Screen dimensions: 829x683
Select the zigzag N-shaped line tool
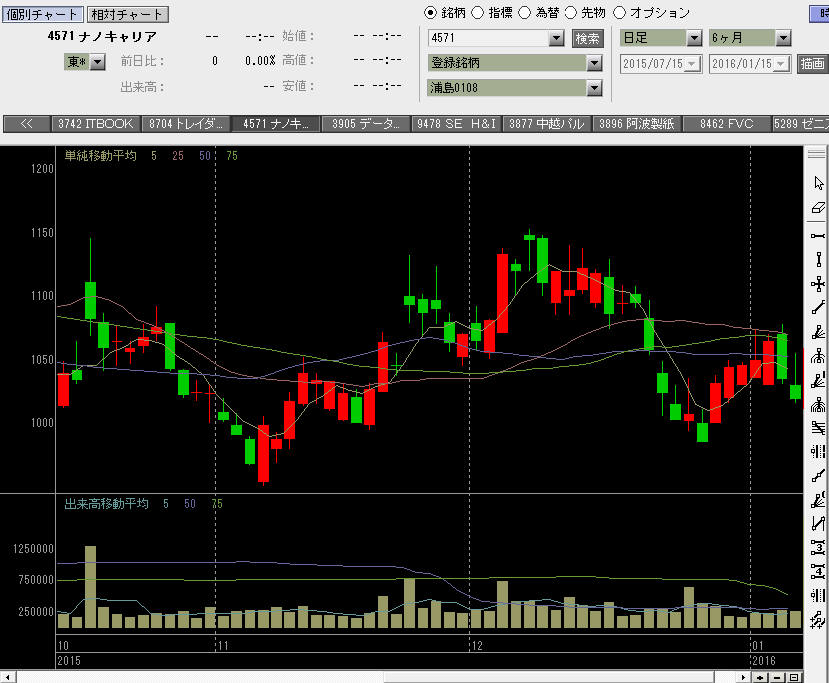pyautogui.click(x=818, y=523)
